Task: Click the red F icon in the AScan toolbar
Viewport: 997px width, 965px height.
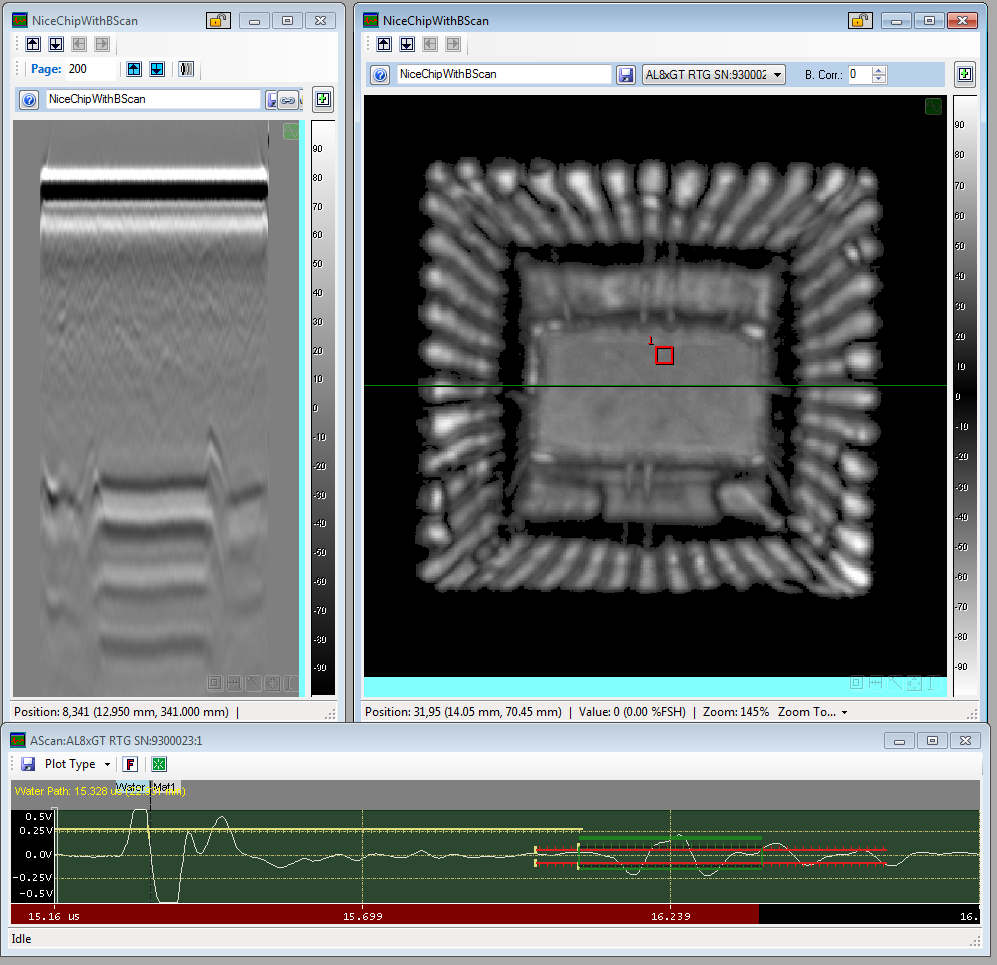Action: (130, 764)
